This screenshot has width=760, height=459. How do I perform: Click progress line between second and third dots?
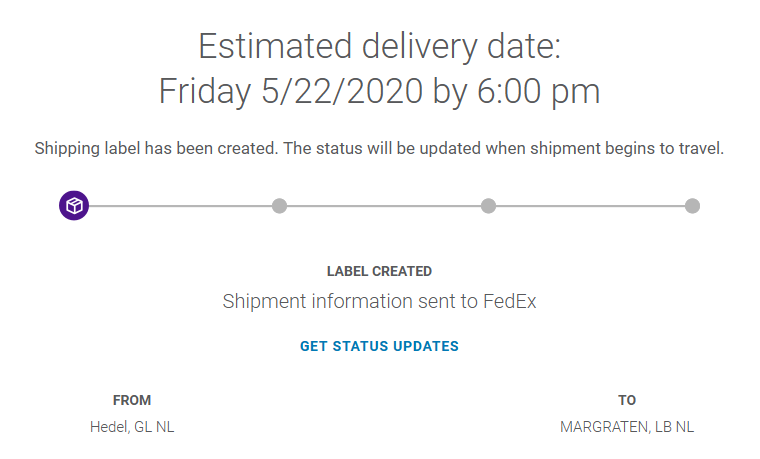coord(384,206)
